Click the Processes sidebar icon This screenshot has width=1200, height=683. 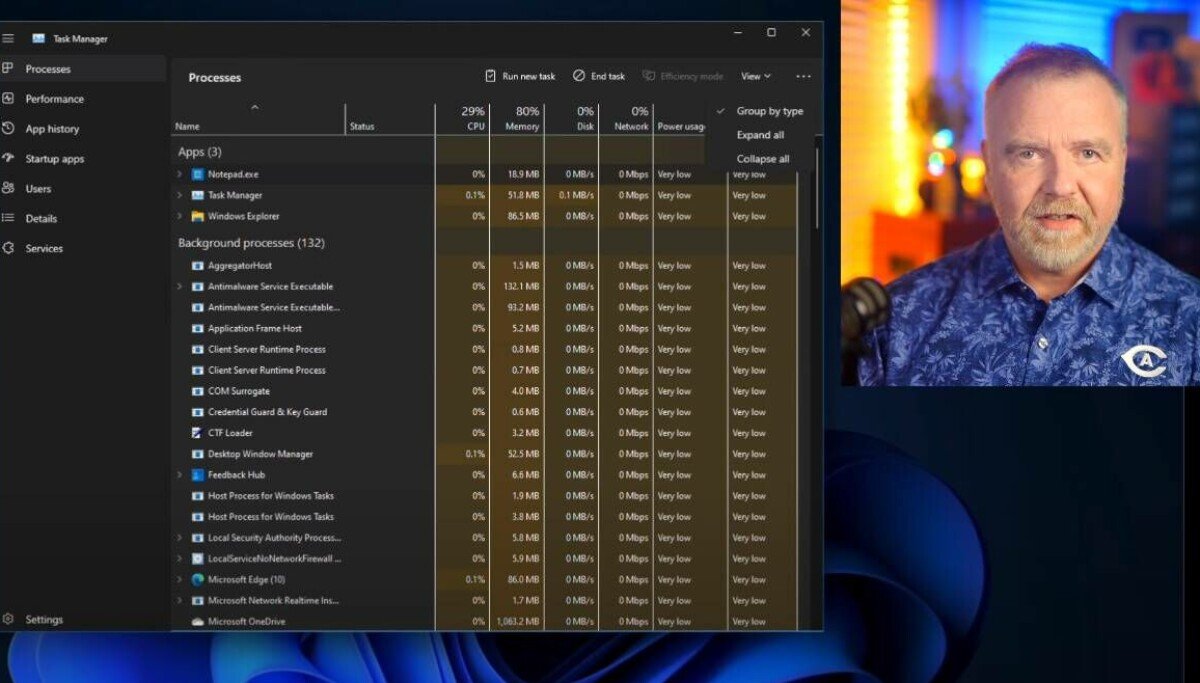[8, 69]
